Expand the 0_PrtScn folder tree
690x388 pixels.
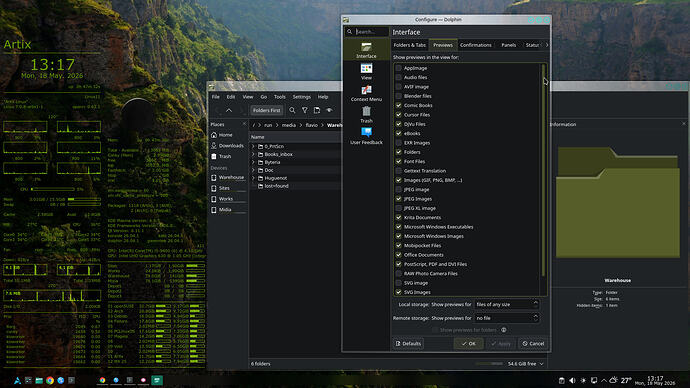click(x=253, y=146)
